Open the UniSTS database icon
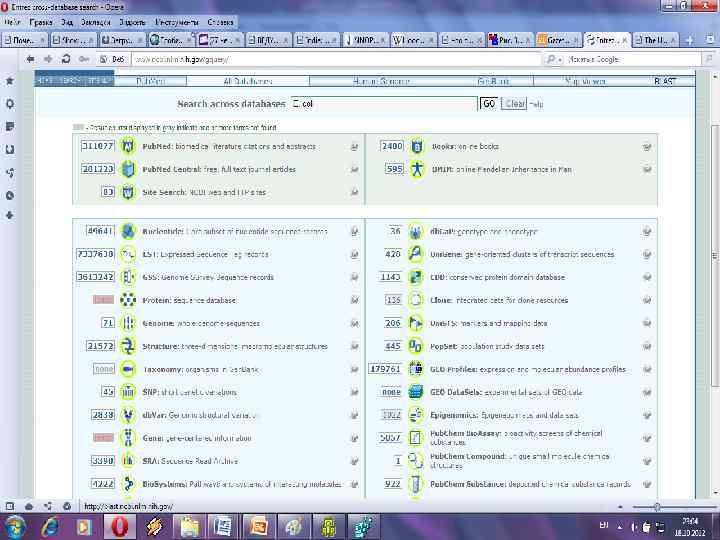The height and width of the screenshot is (540, 720). click(x=416, y=323)
